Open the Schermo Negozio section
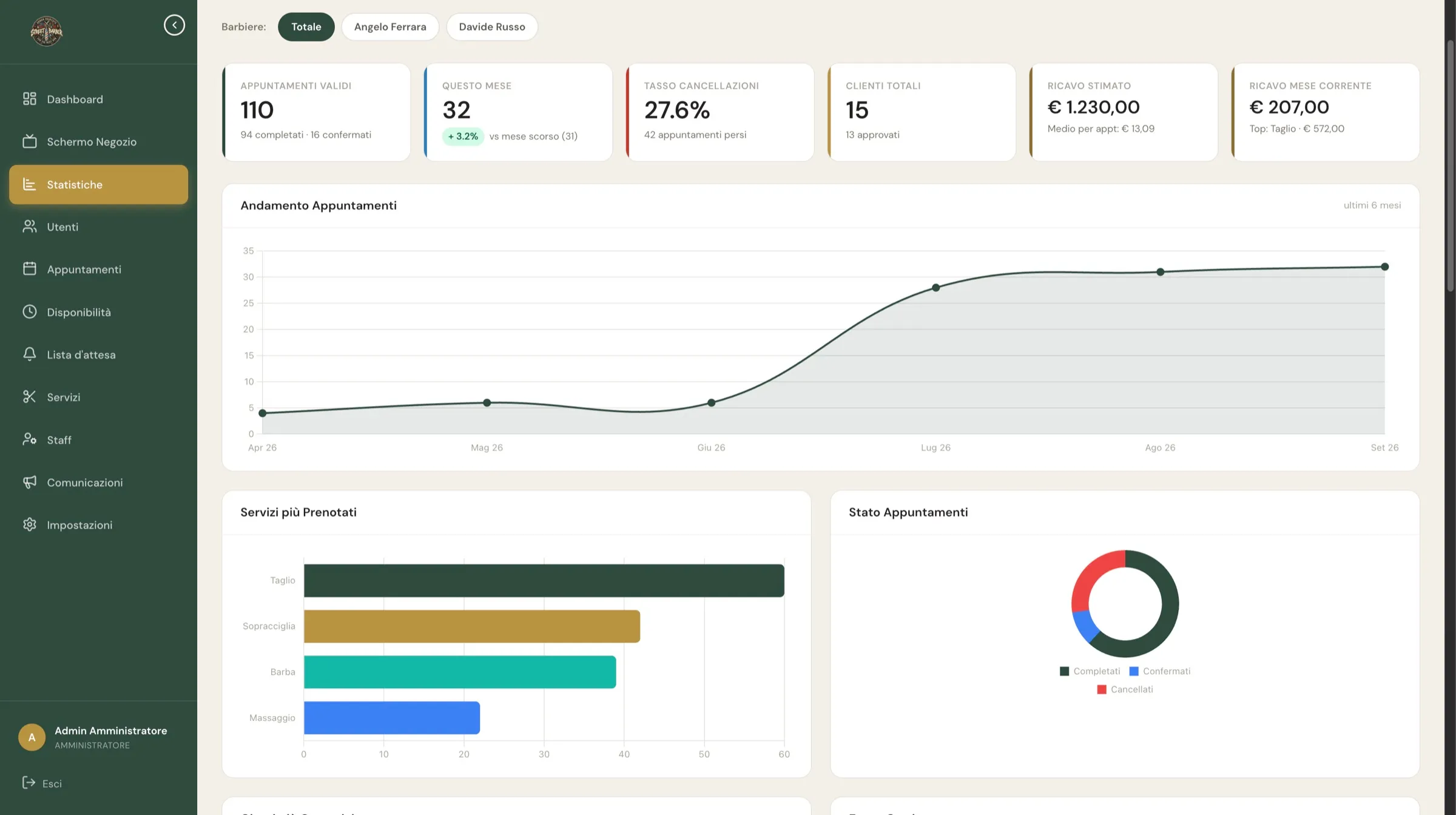This screenshot has height=815, width=1456. pos(98,141)
